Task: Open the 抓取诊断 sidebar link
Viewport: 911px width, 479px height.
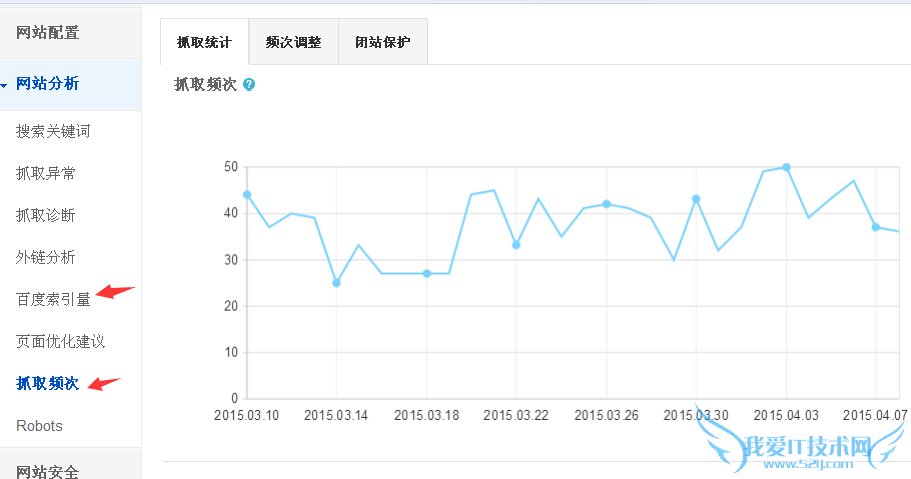Action: 45,215
